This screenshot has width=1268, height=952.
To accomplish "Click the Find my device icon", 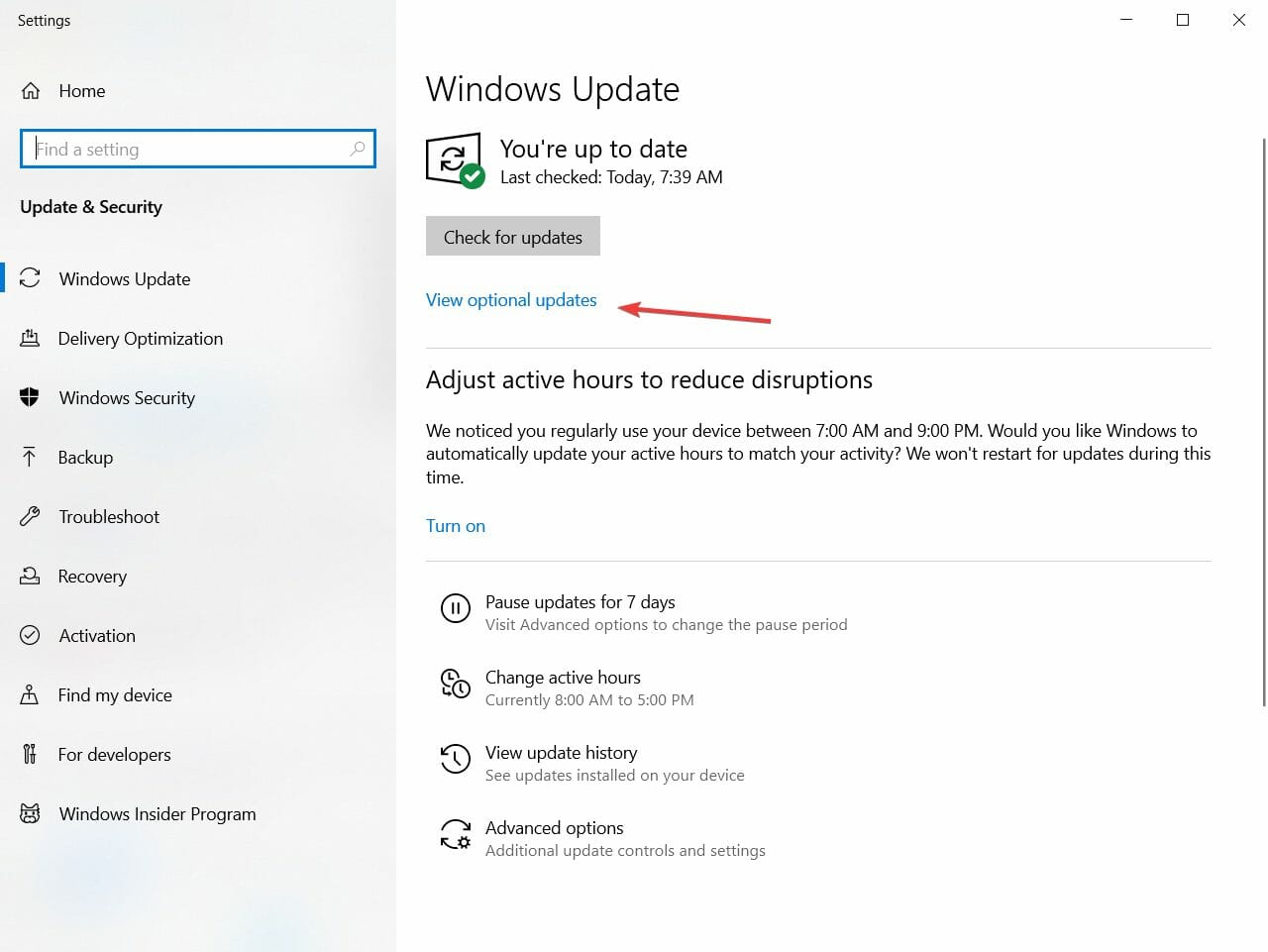I will (x=30, y=694).
